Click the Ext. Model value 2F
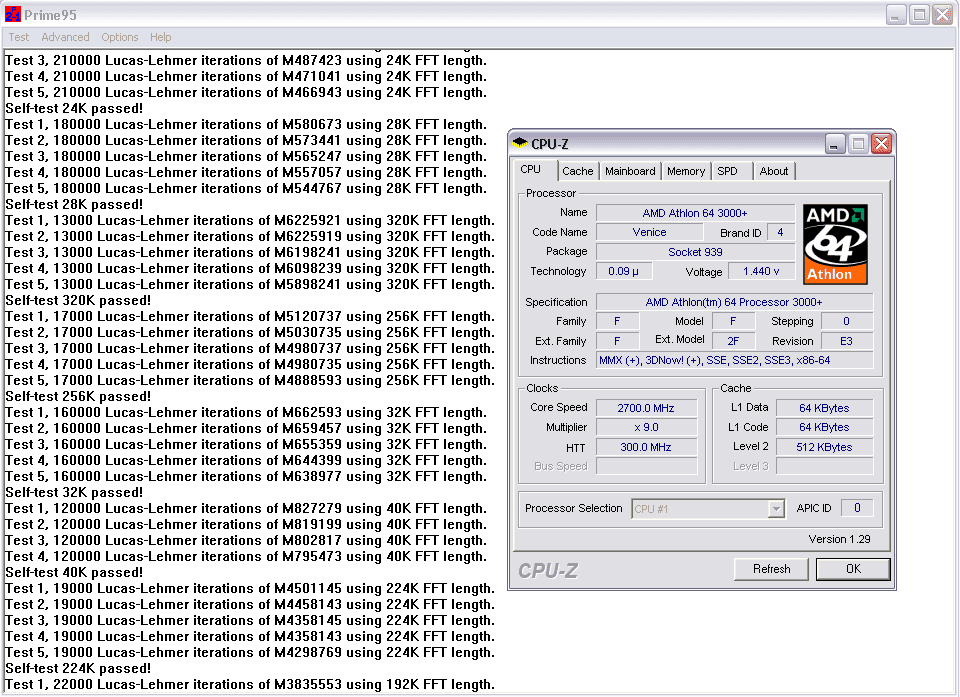 pos(733,341)
